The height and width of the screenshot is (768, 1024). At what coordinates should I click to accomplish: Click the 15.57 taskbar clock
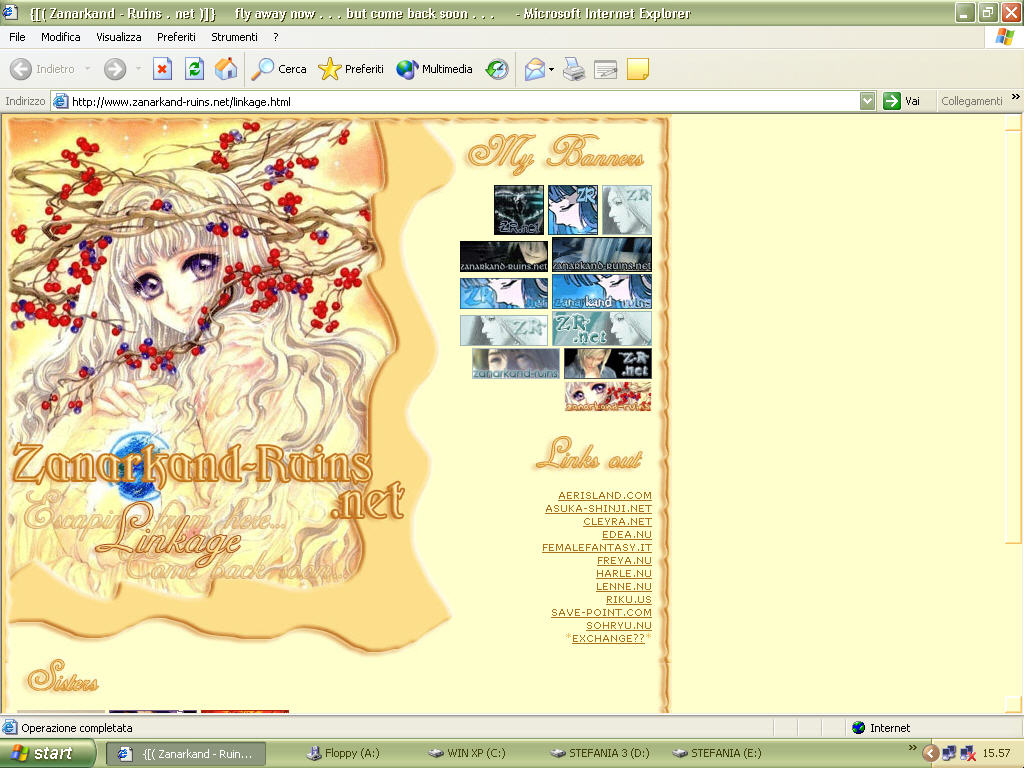coord(996,753)
